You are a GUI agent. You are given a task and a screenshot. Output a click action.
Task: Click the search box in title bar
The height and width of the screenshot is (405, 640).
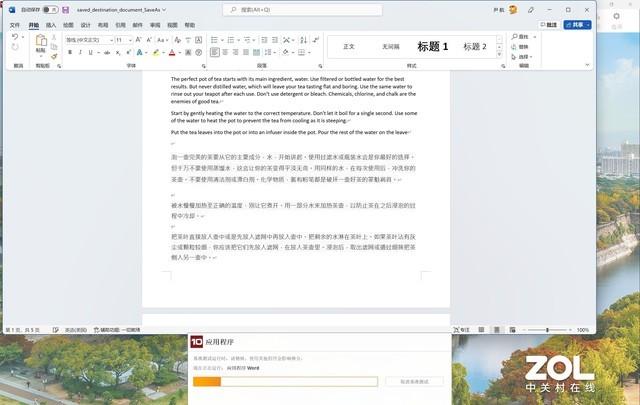click(x=302, y=10)
